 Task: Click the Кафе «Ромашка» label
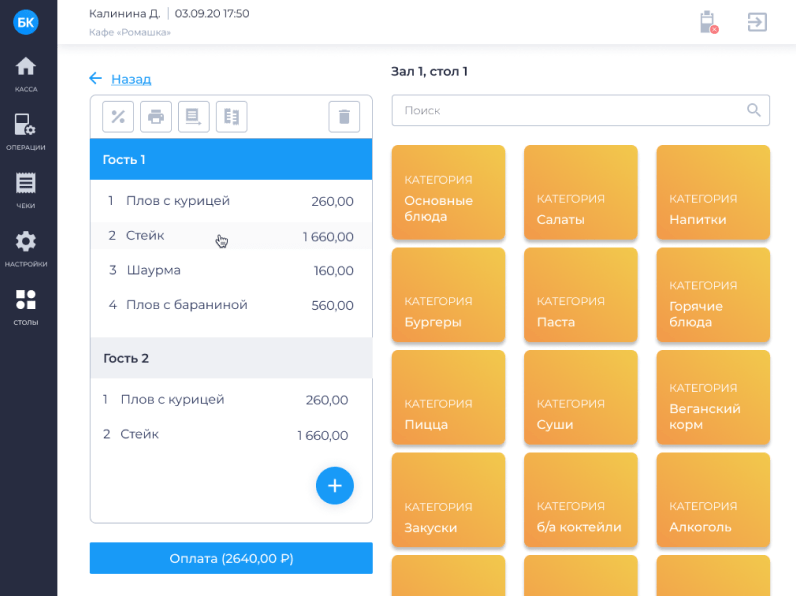[x=130, y=32]
